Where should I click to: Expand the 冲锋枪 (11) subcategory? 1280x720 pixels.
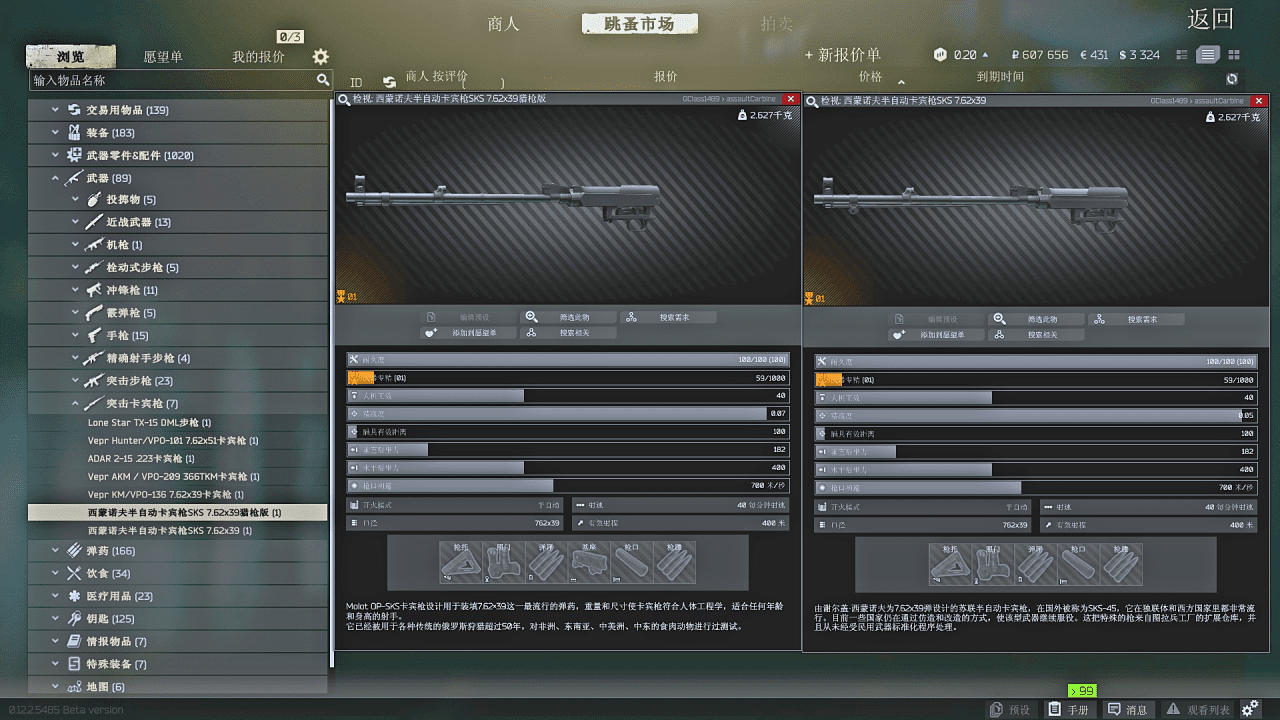pyautogui.click(x=75, y=290)
